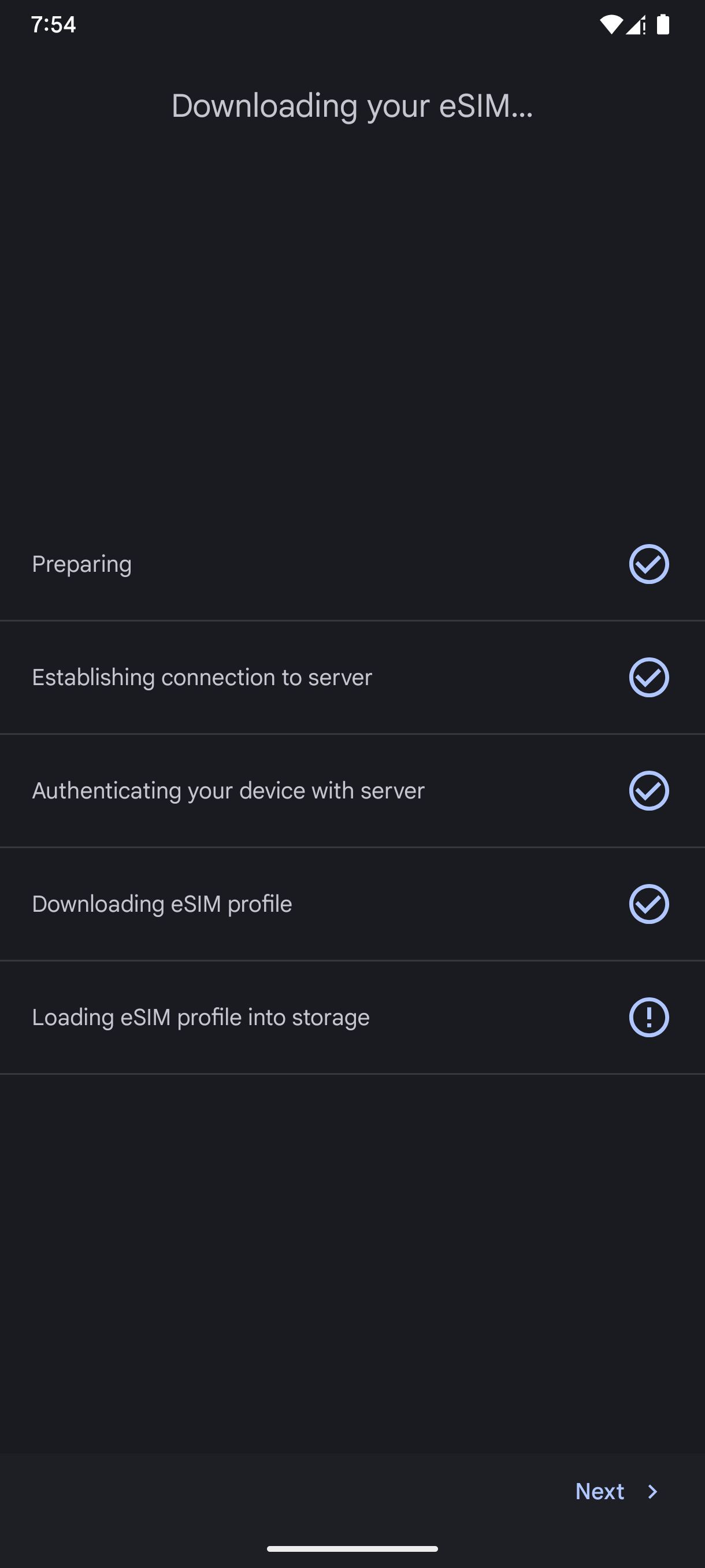Image resolution: width=705 pixels, height=1568 pixels.
Task: Tap checkmark beside Establishing connection to server
Action: click(648, 677)
